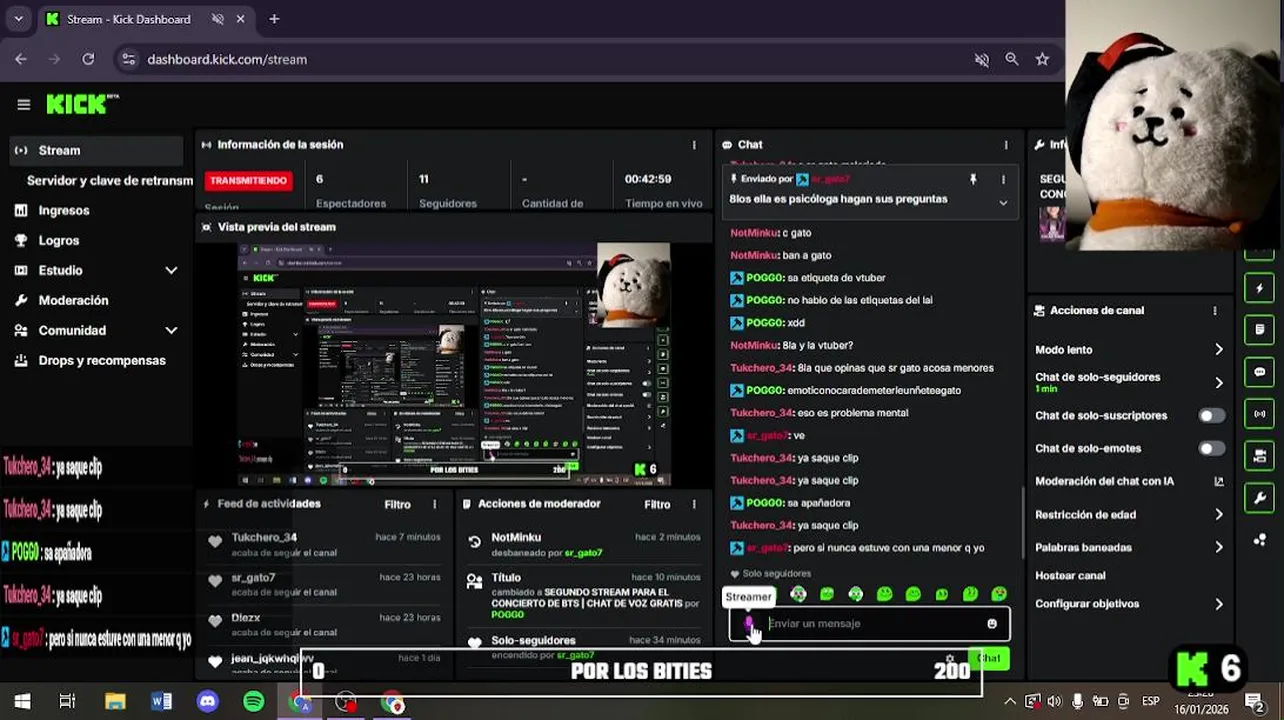Viewport: 1284px width, 720px height.
Task: Open Windows Start menu
Action: tap(22, 702)
